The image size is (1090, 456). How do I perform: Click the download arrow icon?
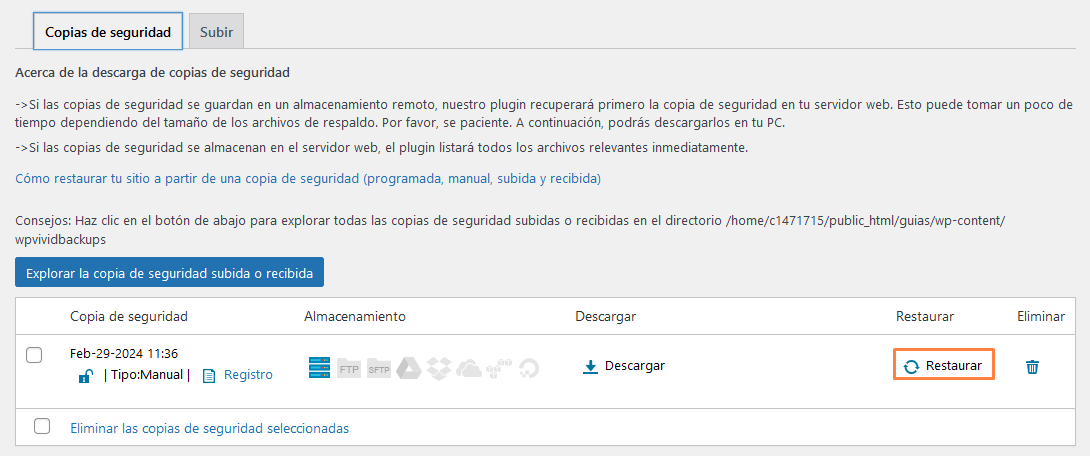(590, 366)
